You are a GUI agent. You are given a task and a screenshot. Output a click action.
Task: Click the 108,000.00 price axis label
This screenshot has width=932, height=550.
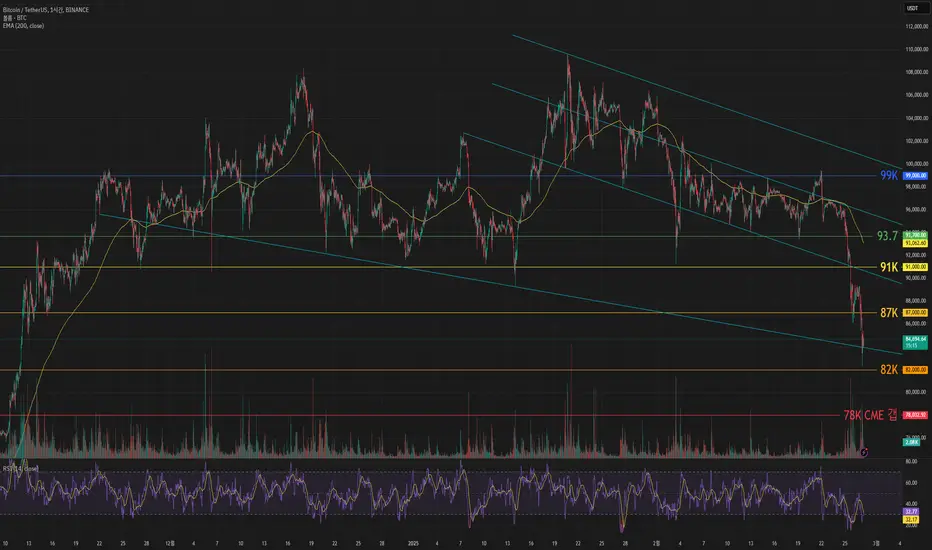(916, 72)
